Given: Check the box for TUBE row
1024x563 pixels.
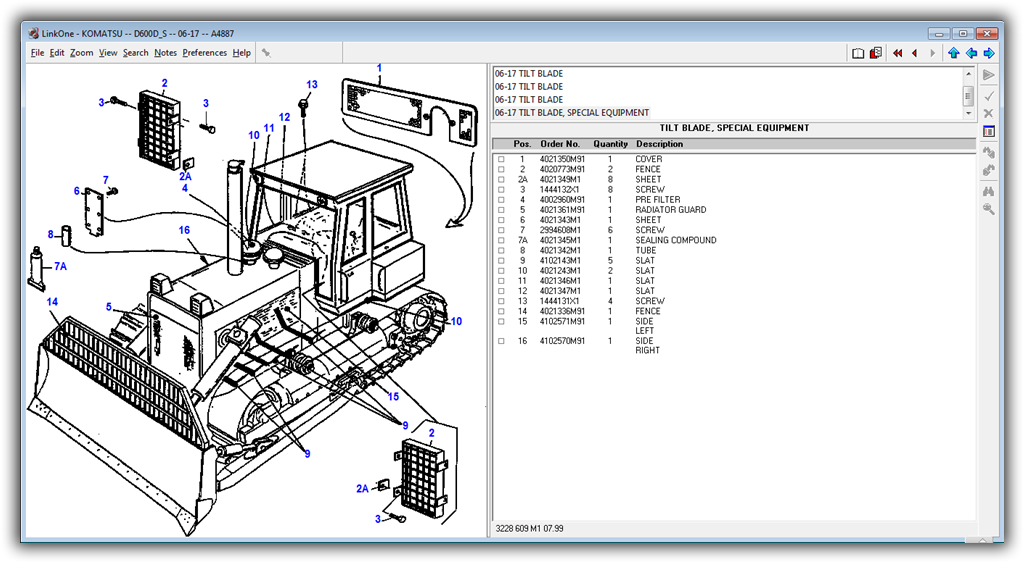Looking at the screenshot, I should click(501, 251).
